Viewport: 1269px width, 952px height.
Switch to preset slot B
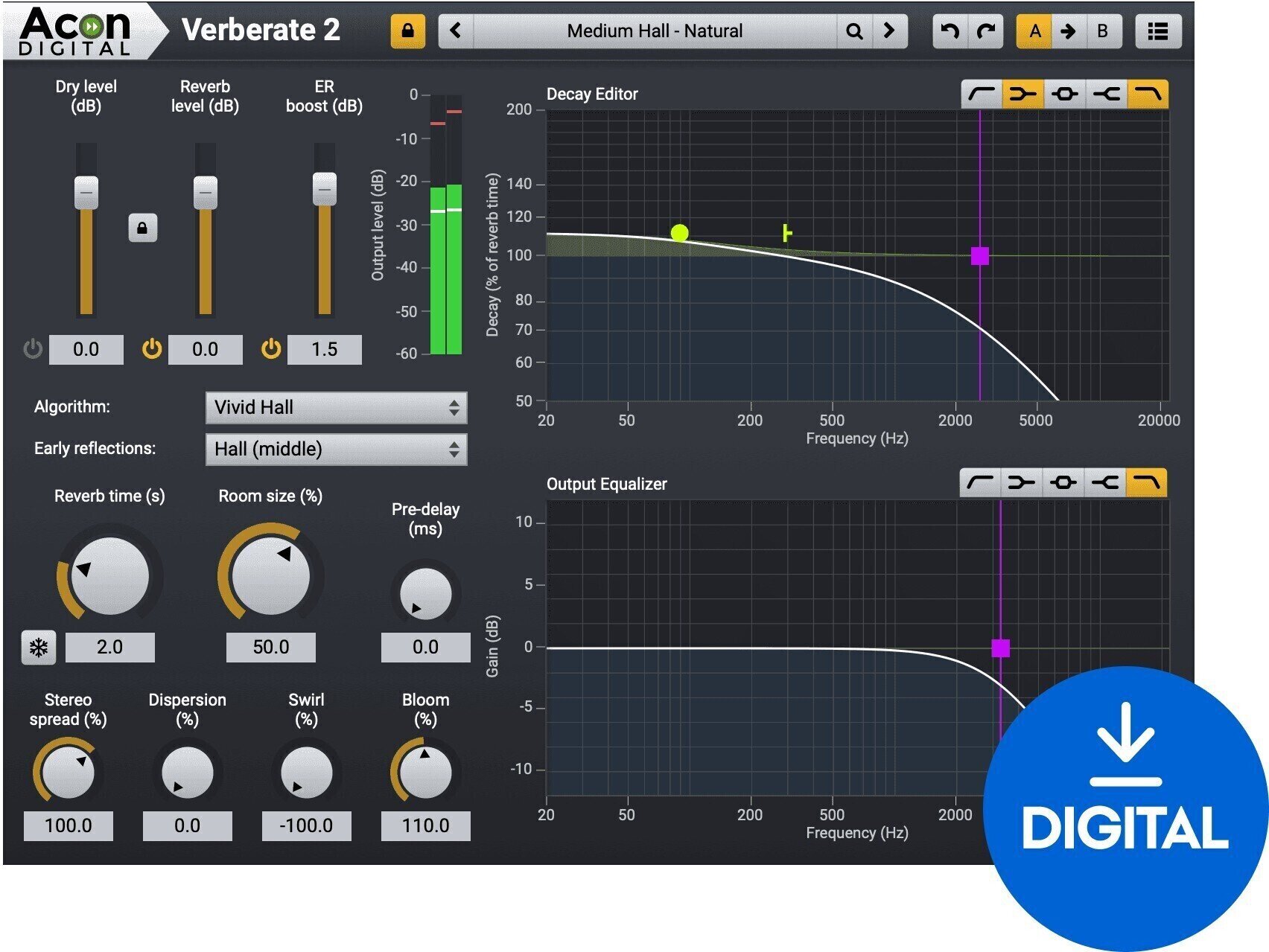coord(1103,31)
